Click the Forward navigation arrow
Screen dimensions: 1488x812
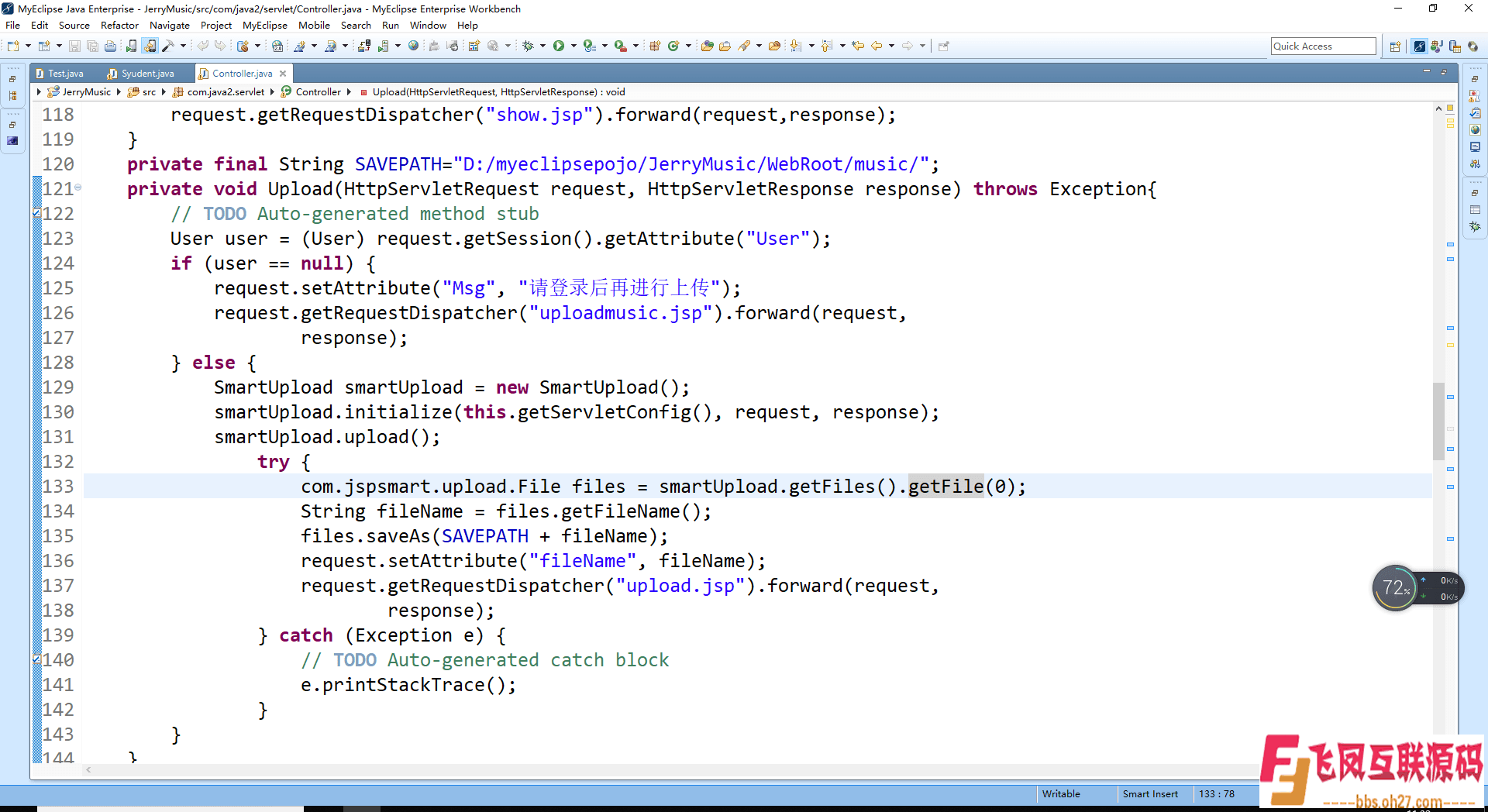[x=908, y=46]
